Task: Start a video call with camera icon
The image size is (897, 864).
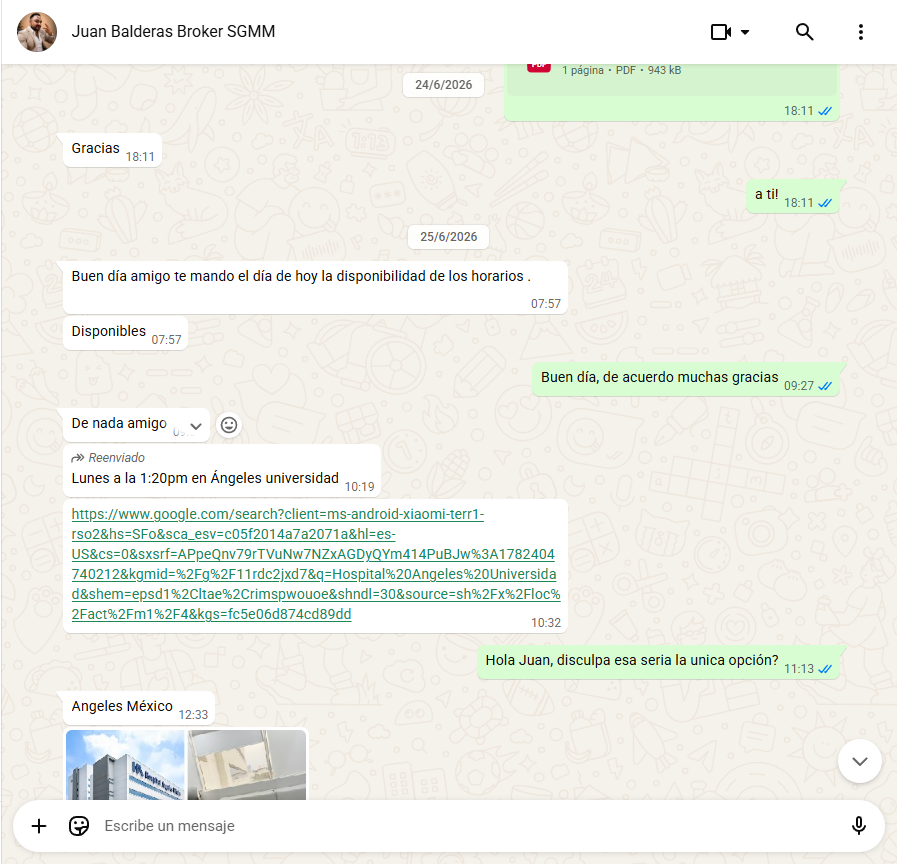Action: (721, 32)
